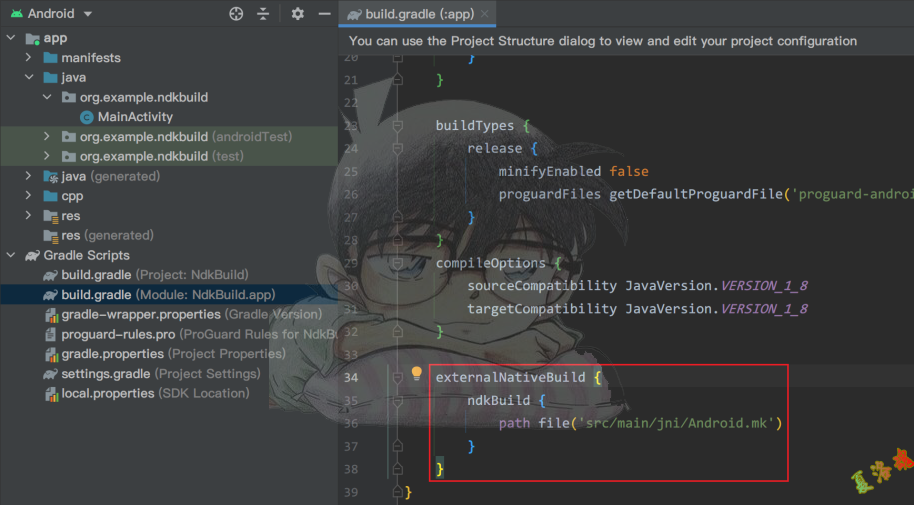Screen dimensions: 914x505
Task: Expand the java (generated) folder
Action: click(x=29, y=176)
